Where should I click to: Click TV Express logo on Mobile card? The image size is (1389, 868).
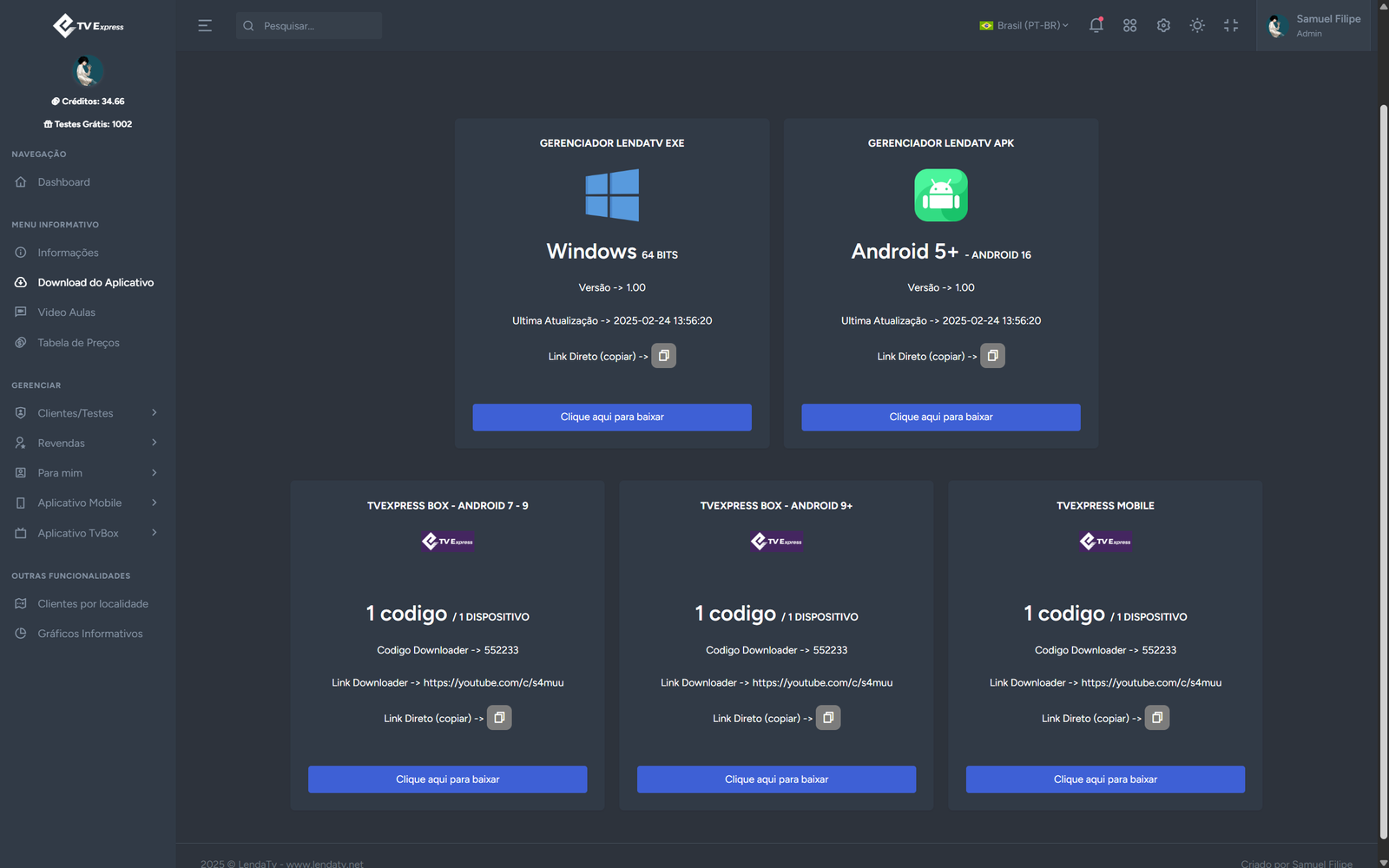(1105, 542)
